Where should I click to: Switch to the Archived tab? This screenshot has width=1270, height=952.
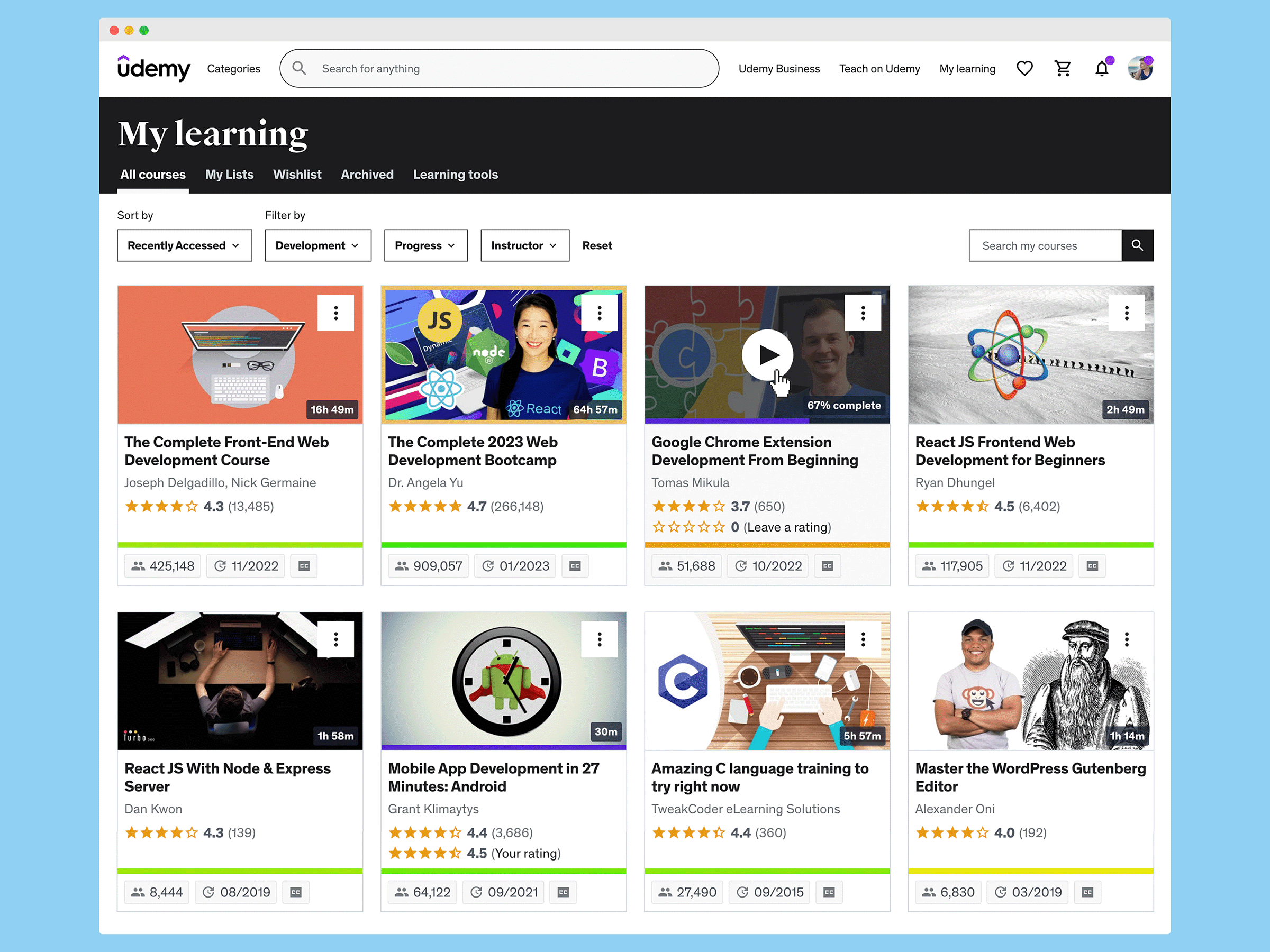point(367,175)
